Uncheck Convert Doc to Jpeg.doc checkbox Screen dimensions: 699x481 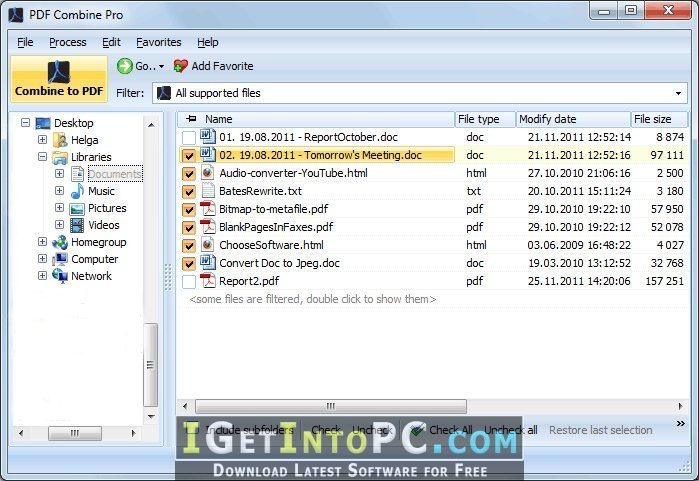[x=189, y=263]
